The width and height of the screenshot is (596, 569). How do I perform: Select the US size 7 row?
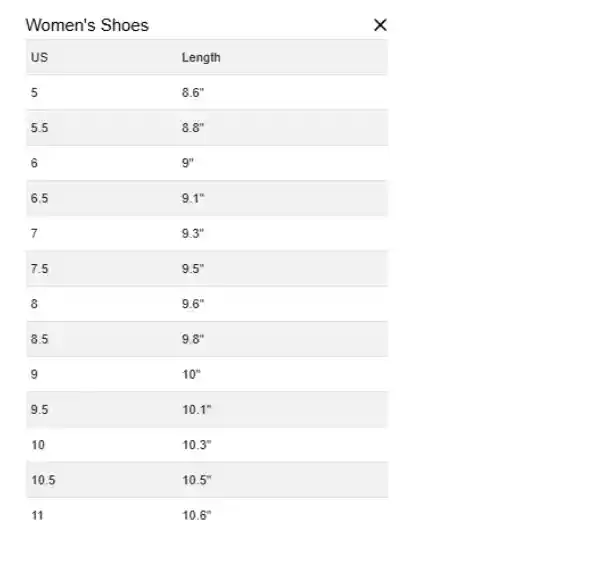point(207,233)
